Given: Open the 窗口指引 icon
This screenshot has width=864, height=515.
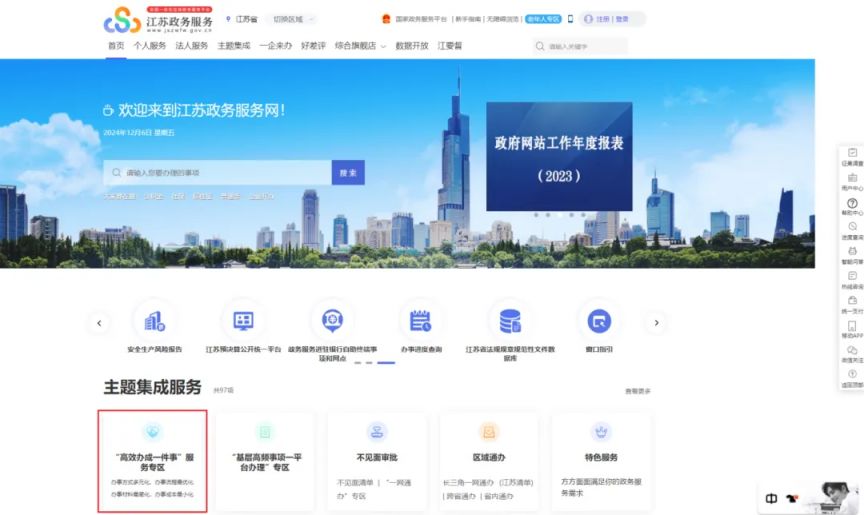Looking at the screenshot, I should click(599, 322).
